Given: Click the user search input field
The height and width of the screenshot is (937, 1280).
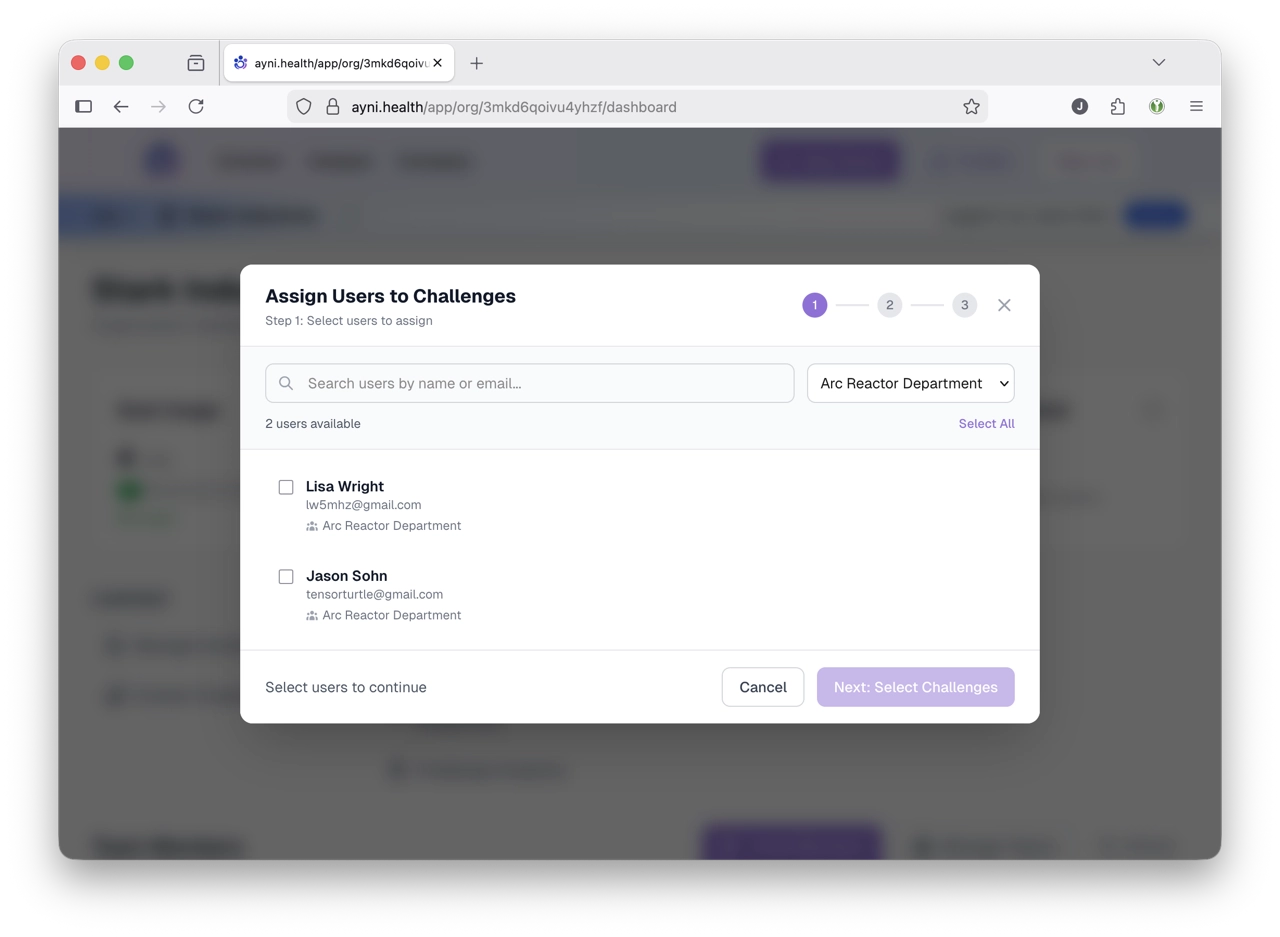Looking at the screenshot, I should click(x=529, y=383).
